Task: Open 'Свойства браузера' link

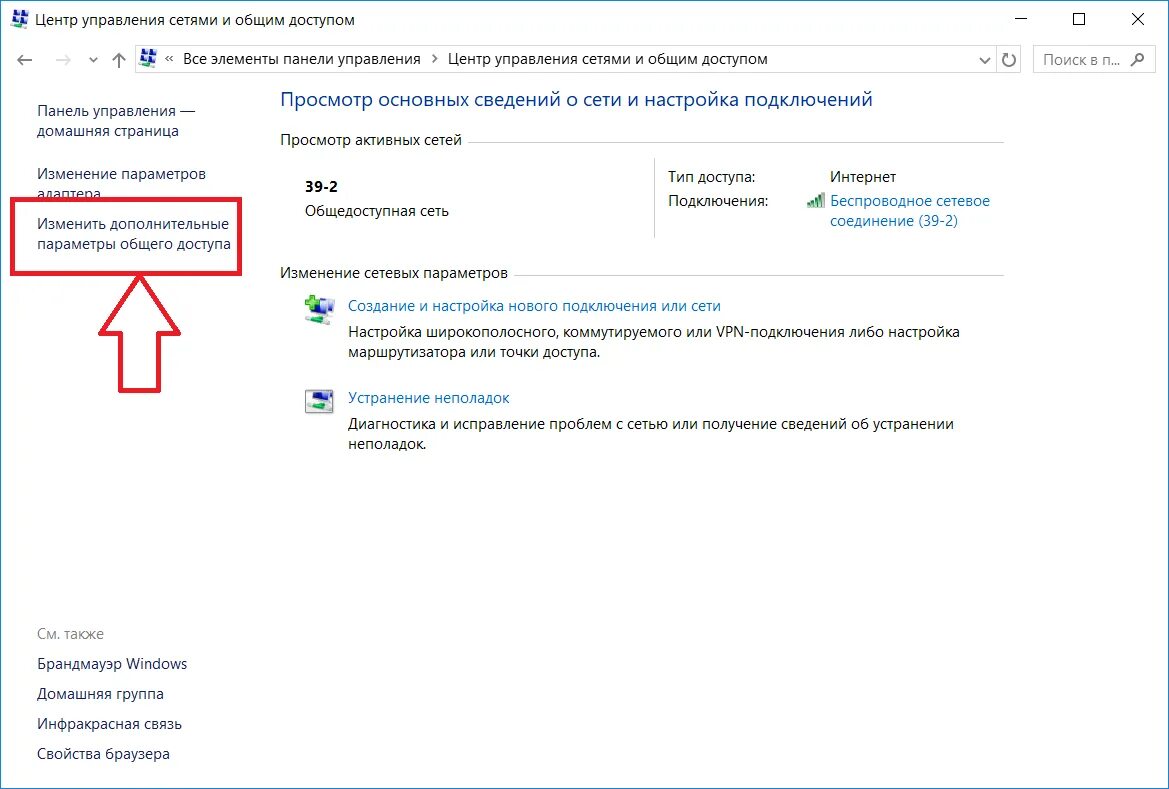Action: (103, 754)
